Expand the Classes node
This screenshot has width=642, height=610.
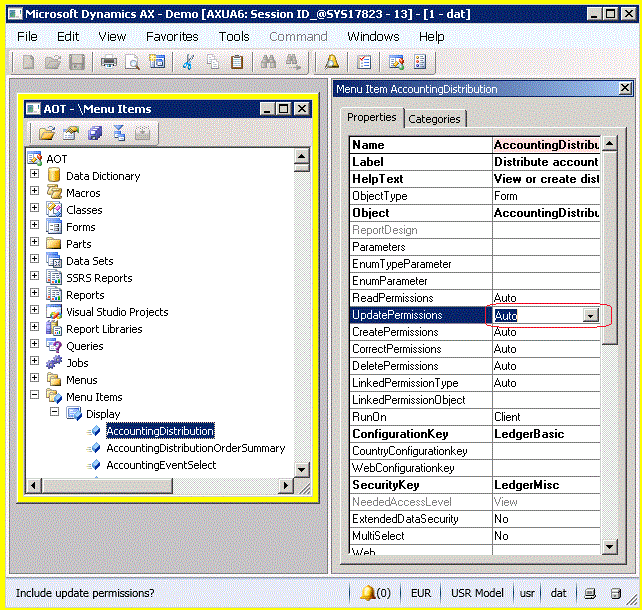click(x=35, y=208)
